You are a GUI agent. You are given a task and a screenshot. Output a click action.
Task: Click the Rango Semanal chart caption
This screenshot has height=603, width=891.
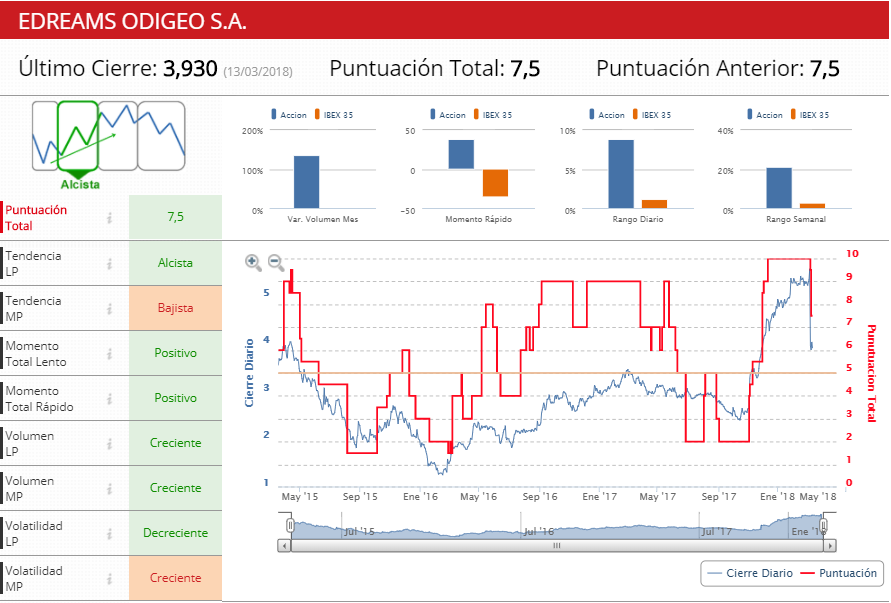tap(796, 219)
